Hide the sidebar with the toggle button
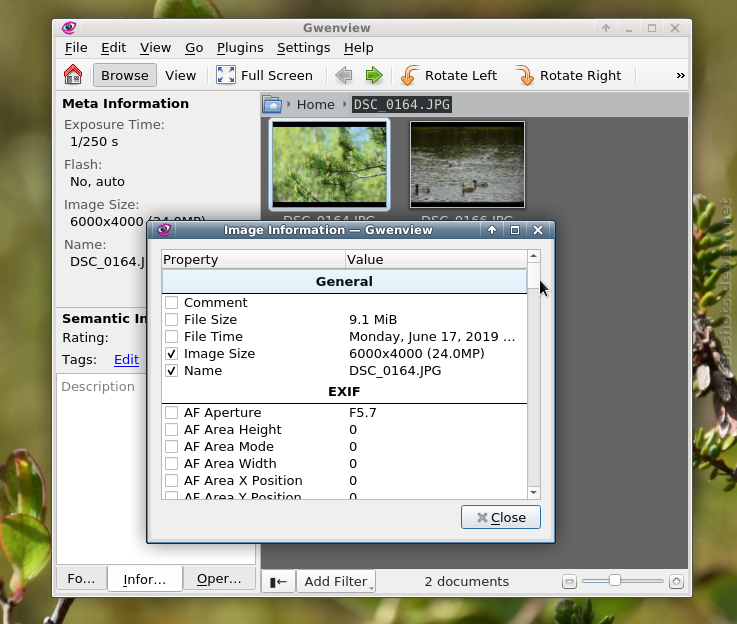This screenshot has height=624, width=737. (278, 582)
